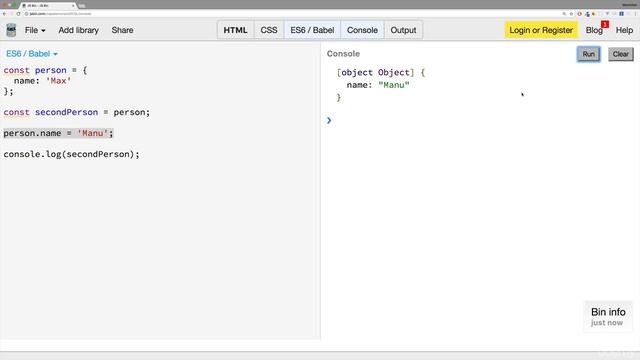Open the browser three-dot menu
The height and width of the screenshot is (360, 640).
pyautogui.click(x=635, y=14)
